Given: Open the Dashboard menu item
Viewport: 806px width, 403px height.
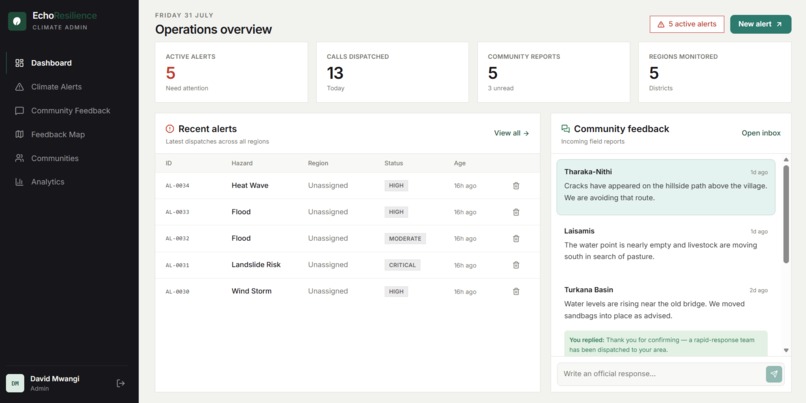Looking at the screenshot, I should [x=69, y=63].
